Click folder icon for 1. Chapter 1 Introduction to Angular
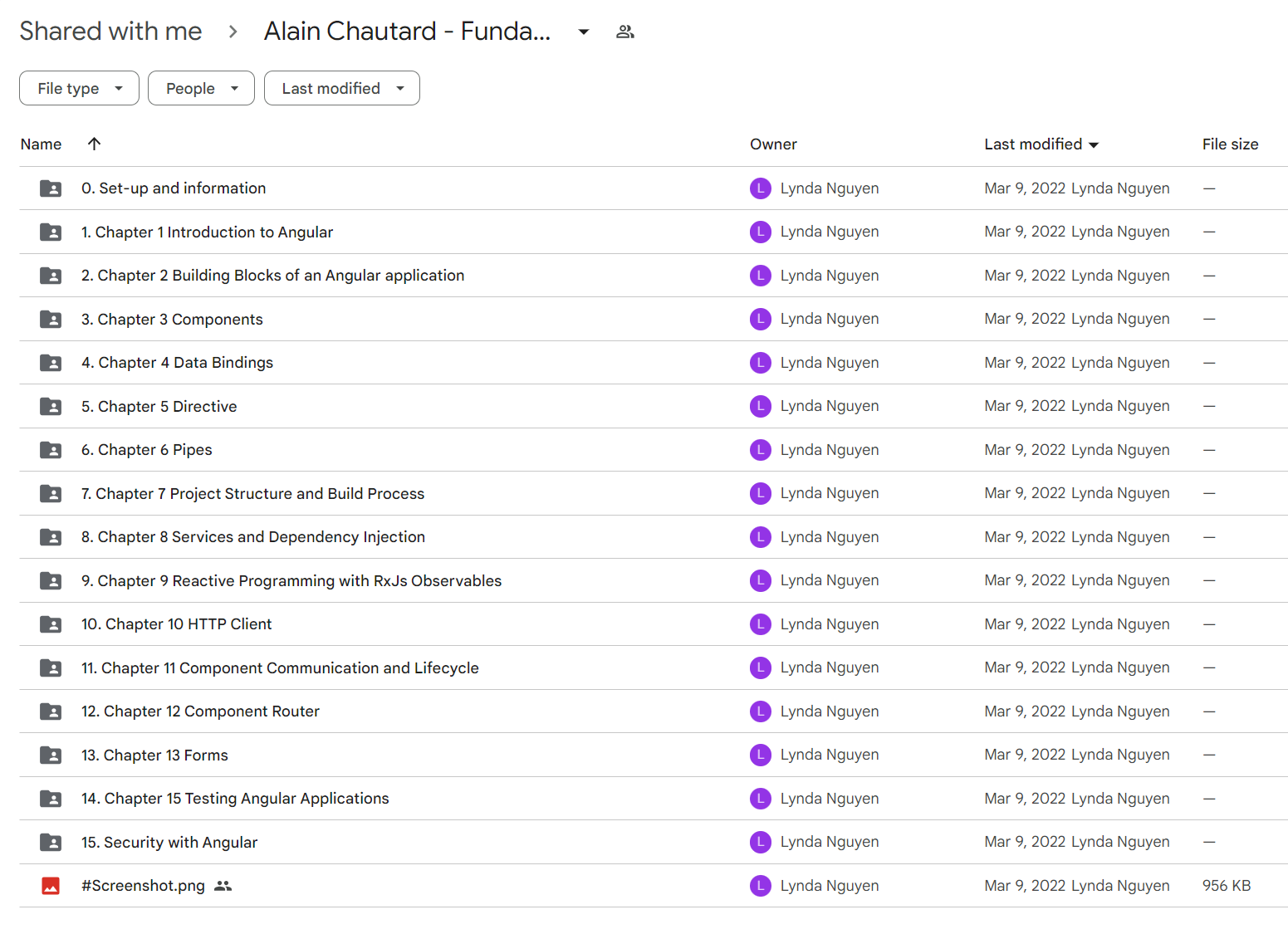The height and width of the screenshot is (934, 1288). [51, 232]
